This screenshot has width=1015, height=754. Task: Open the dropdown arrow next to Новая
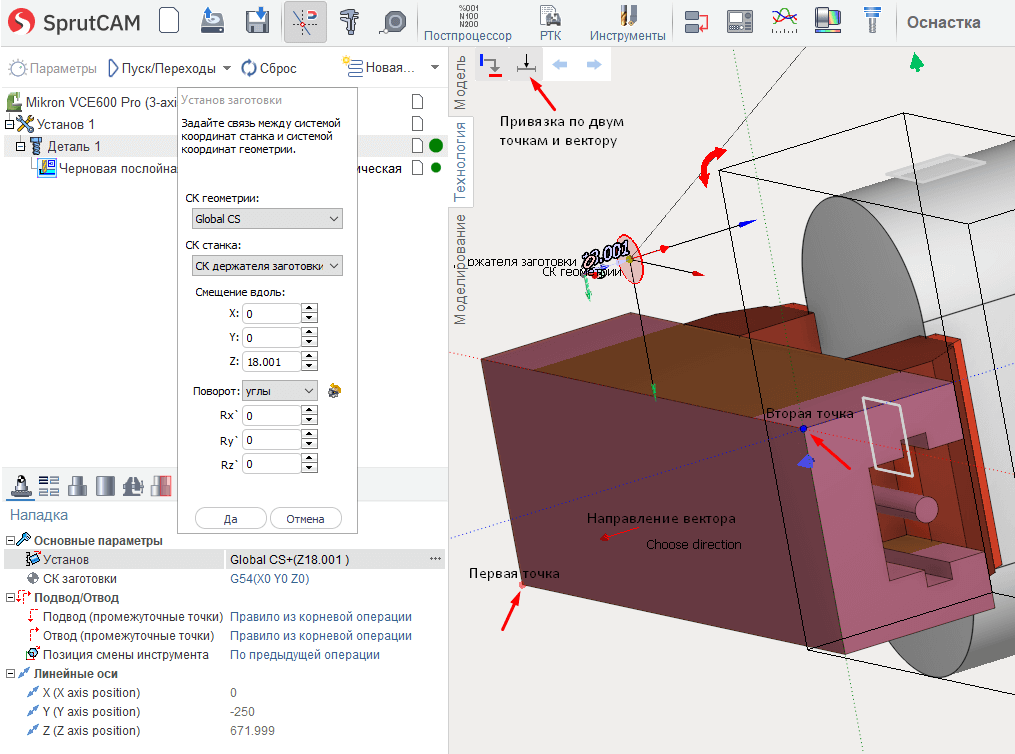click(435, 67)
